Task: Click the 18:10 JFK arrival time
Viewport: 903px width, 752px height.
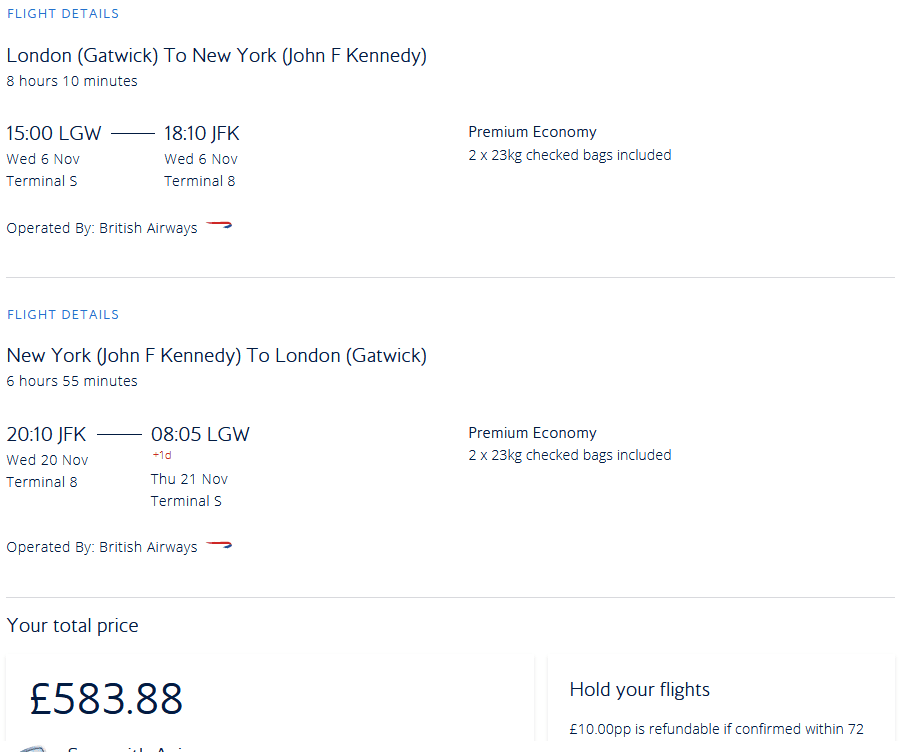Action: coord(202,133)
